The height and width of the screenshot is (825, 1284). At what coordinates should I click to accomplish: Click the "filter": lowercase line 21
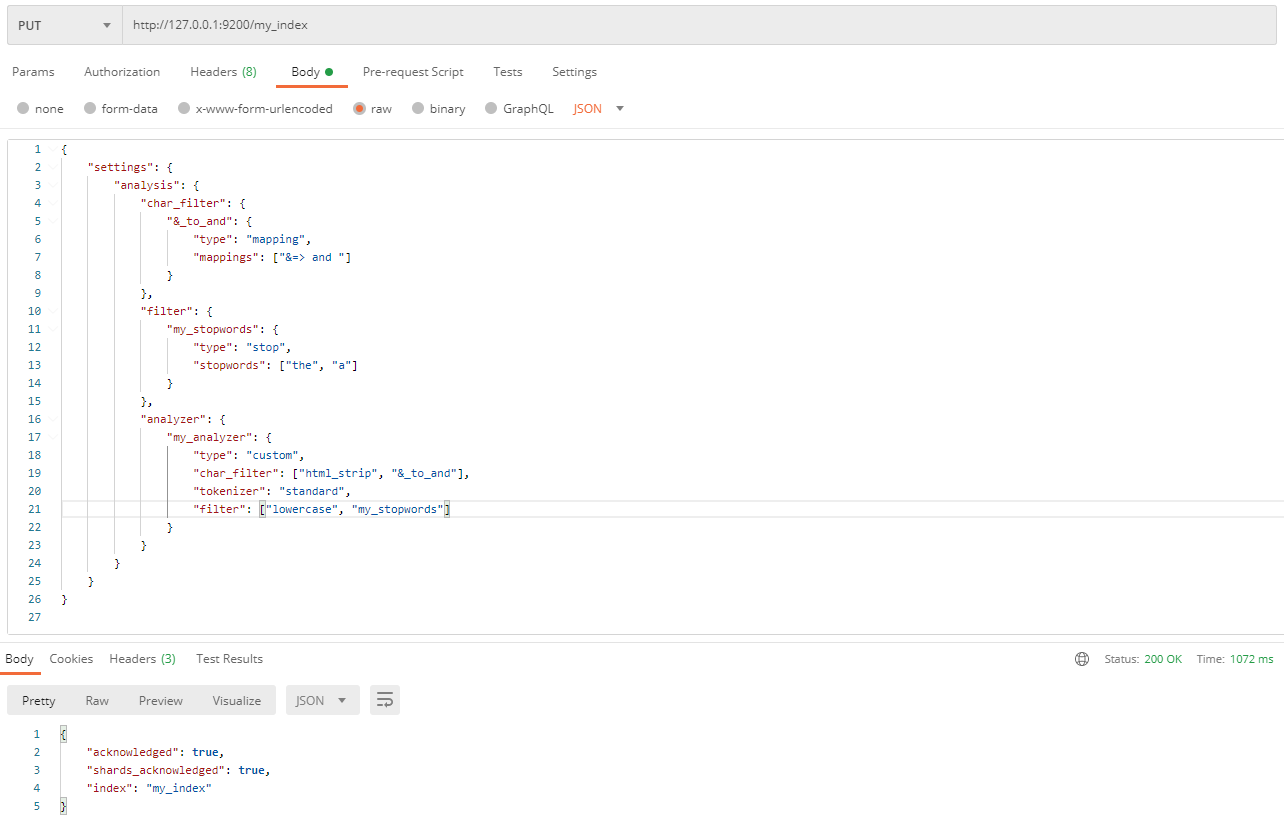[322, 509]
